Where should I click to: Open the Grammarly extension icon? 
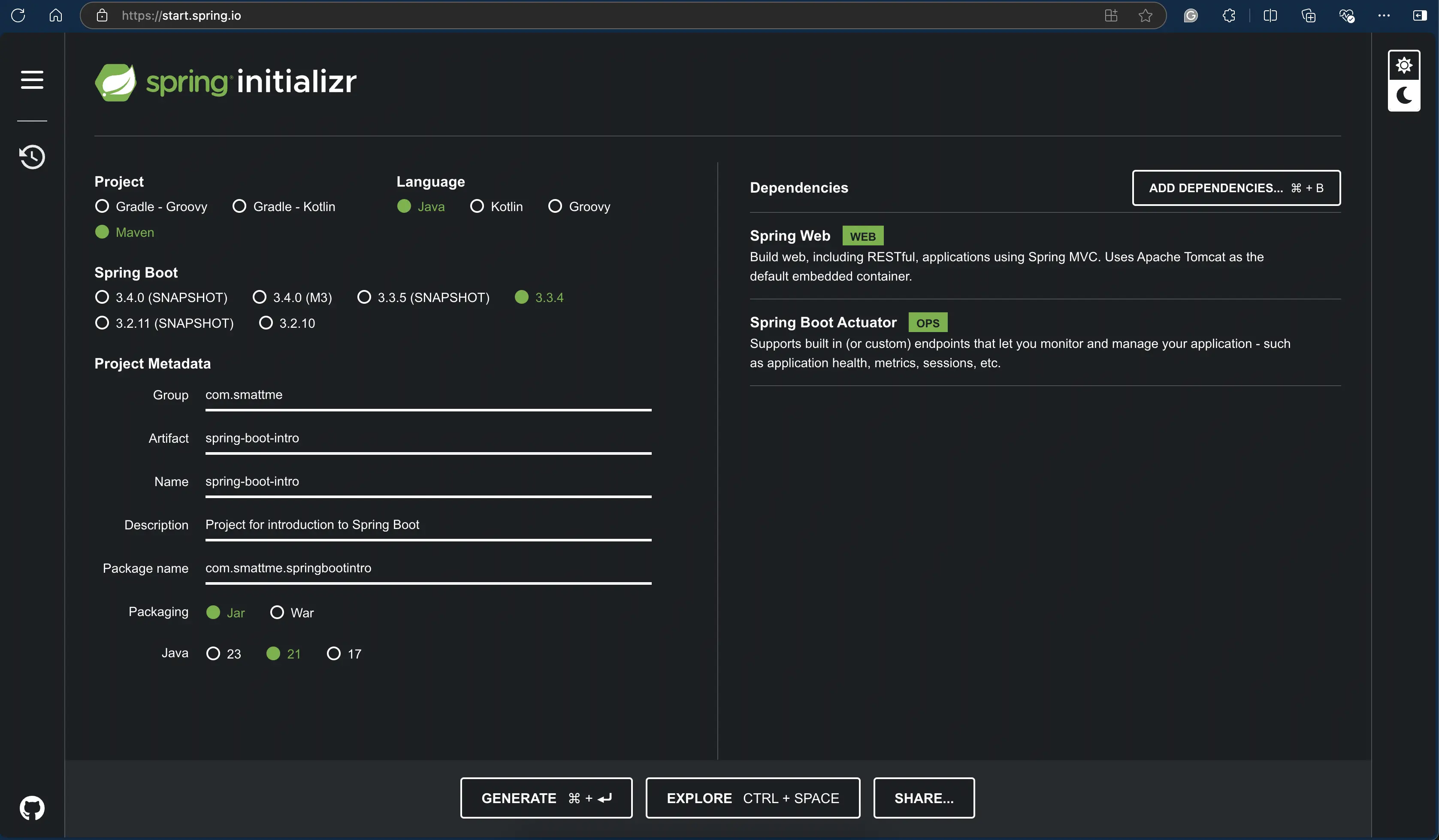click(x=1191, y=15)
